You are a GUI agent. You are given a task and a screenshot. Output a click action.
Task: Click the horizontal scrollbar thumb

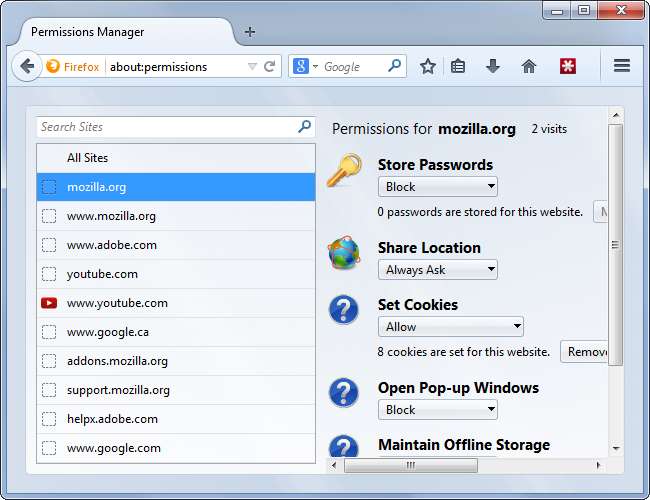(412, 465)
